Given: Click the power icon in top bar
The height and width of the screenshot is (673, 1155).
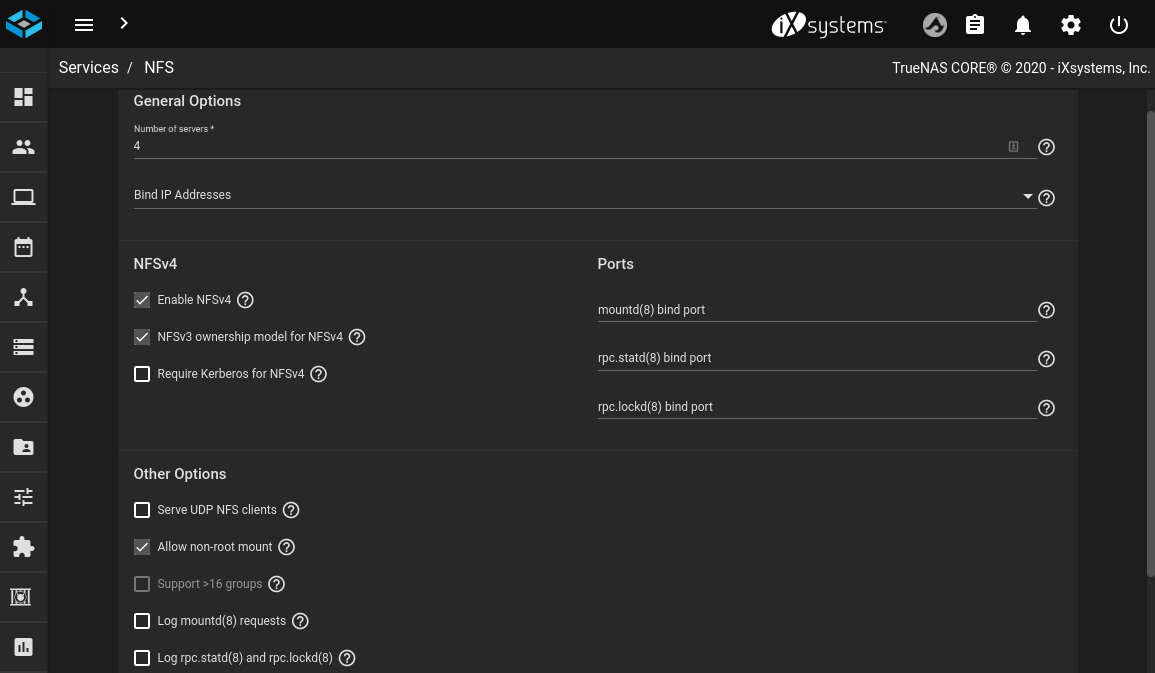Looking at the screenshot, I should (x=1119, y=25).
